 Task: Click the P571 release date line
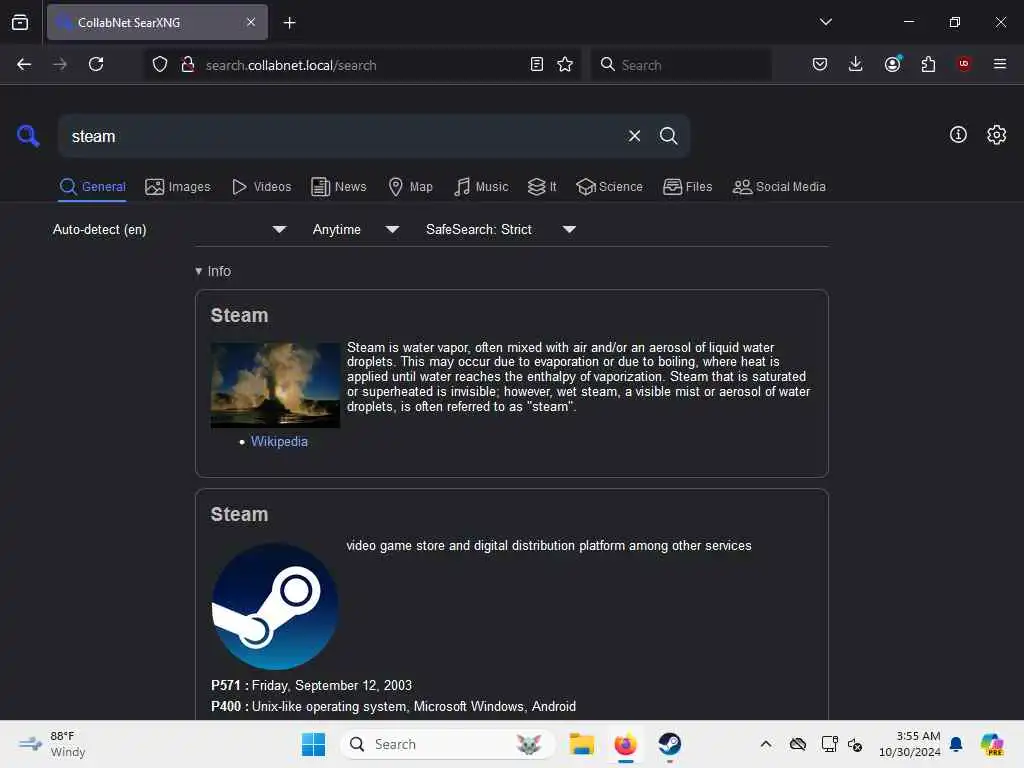coord(312,686)
